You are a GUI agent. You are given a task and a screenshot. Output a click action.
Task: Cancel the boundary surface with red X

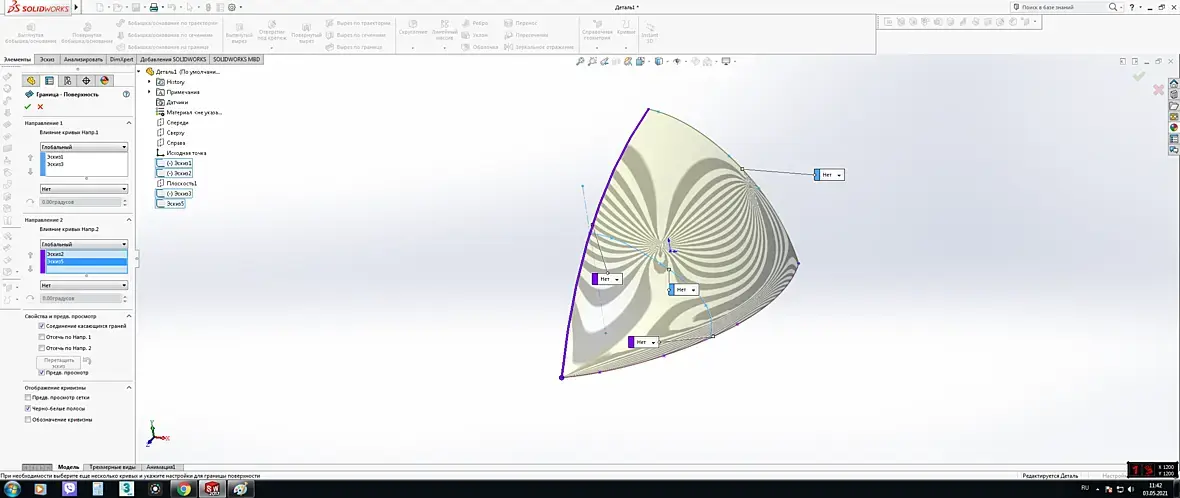click(41, 107)
